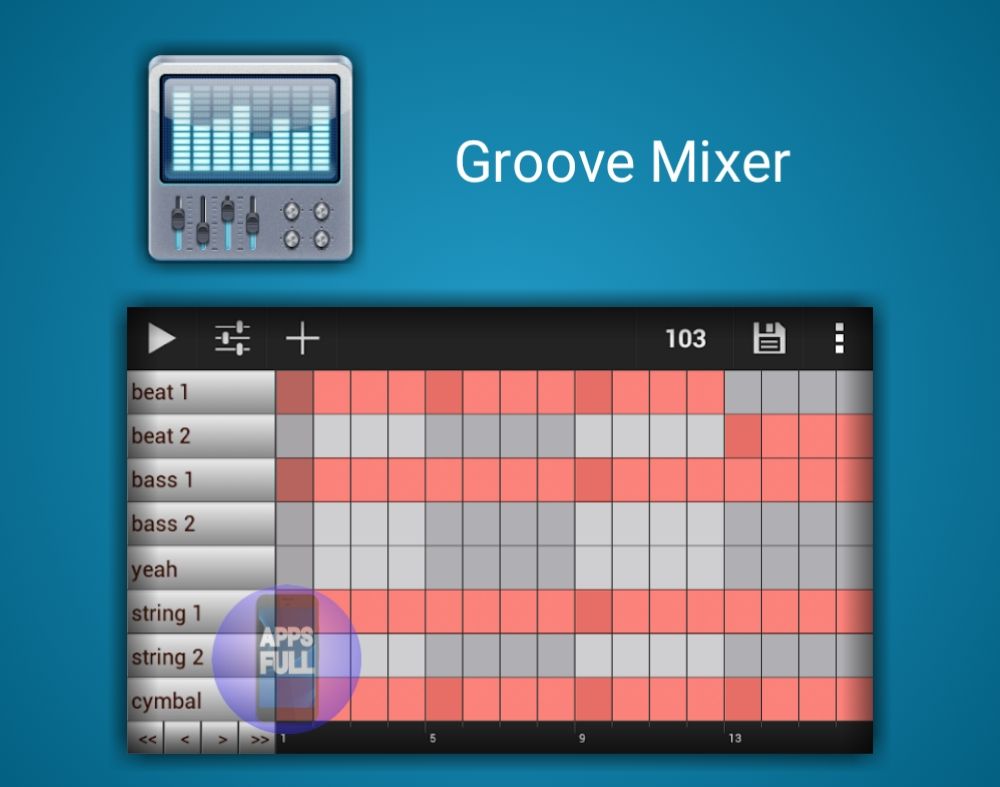Select the string 1 track label
This screenshot has height=787, width=1000.
202,612
